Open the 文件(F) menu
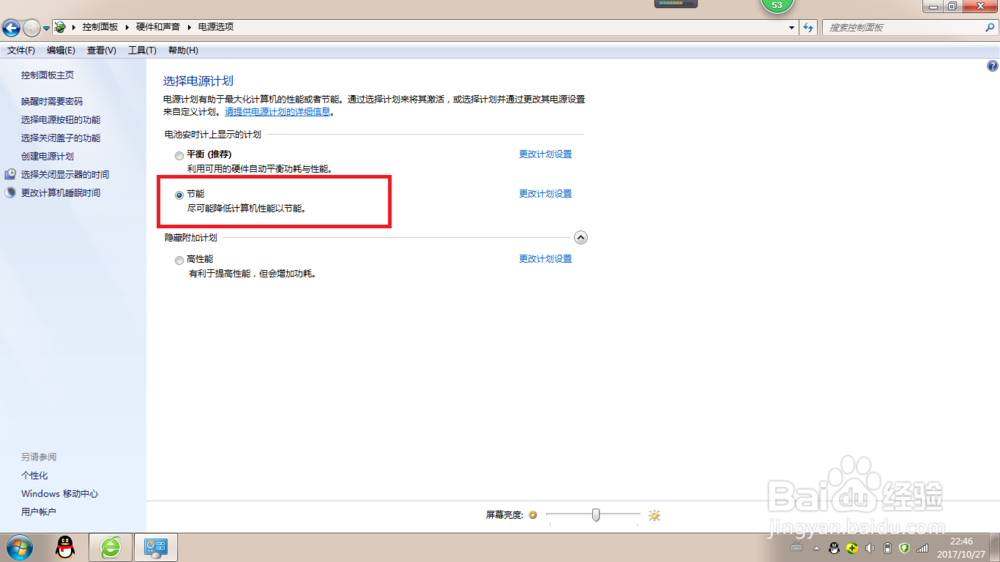The image size is (1000, 562). (x=21, y=50)
